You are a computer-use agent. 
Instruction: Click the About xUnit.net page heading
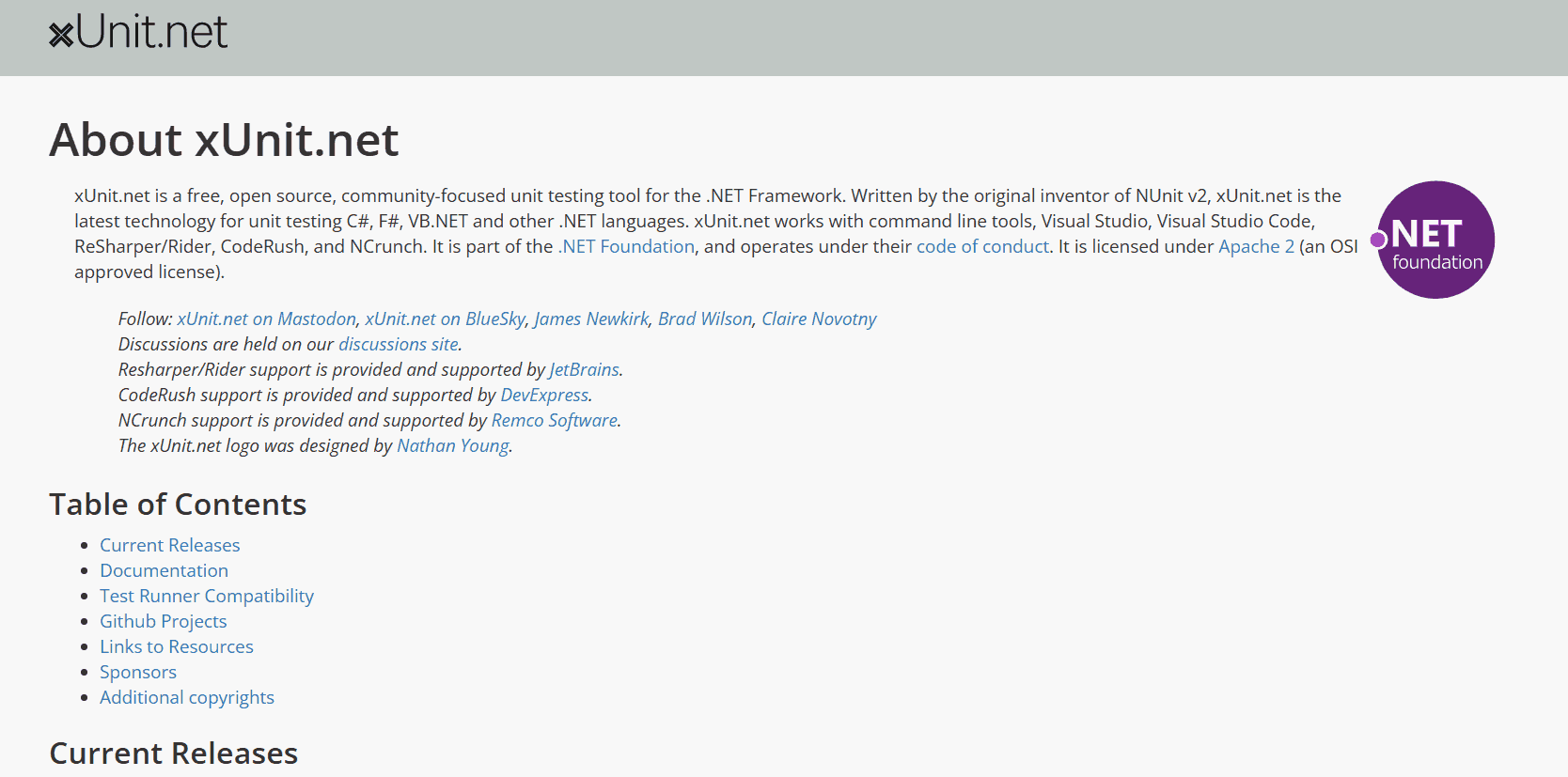coord(224,140)
